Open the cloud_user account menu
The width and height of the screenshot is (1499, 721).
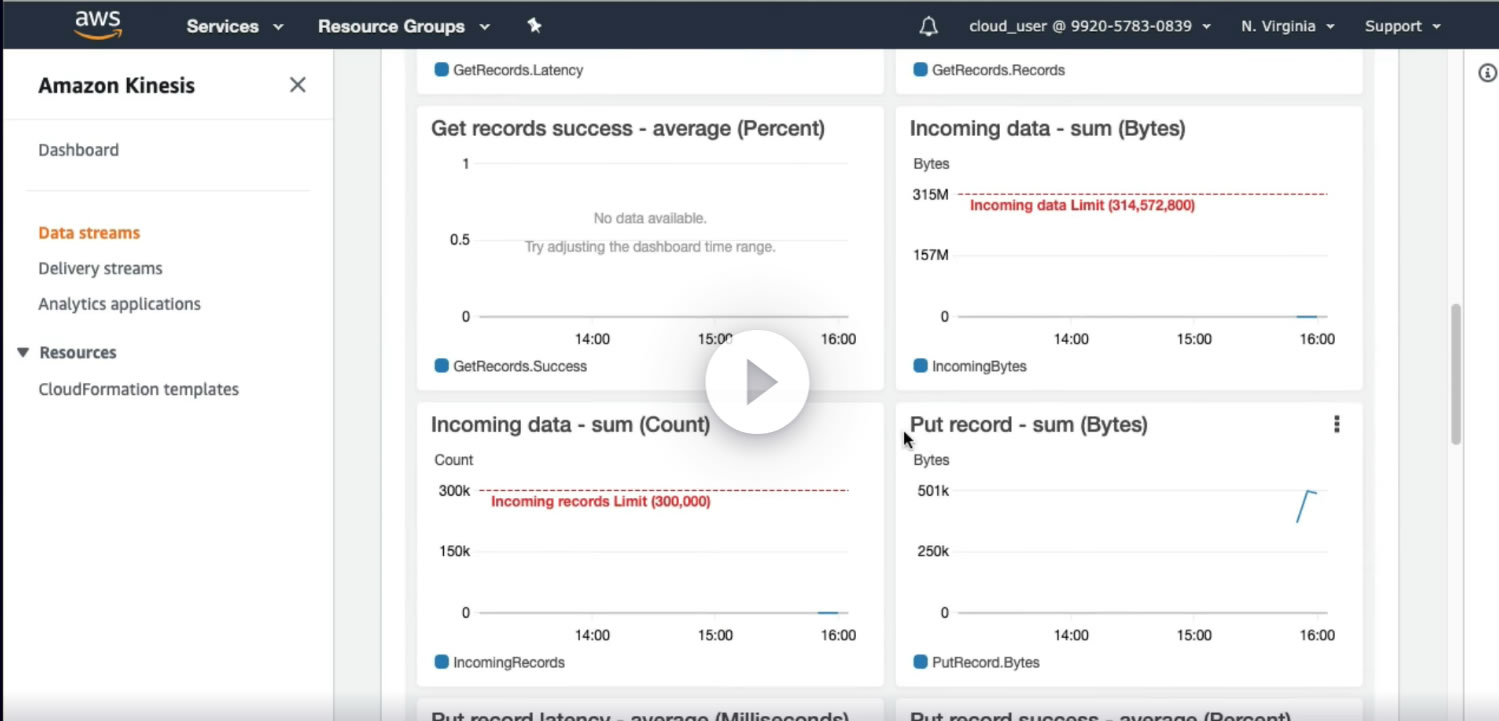(x=1090, y=26)
